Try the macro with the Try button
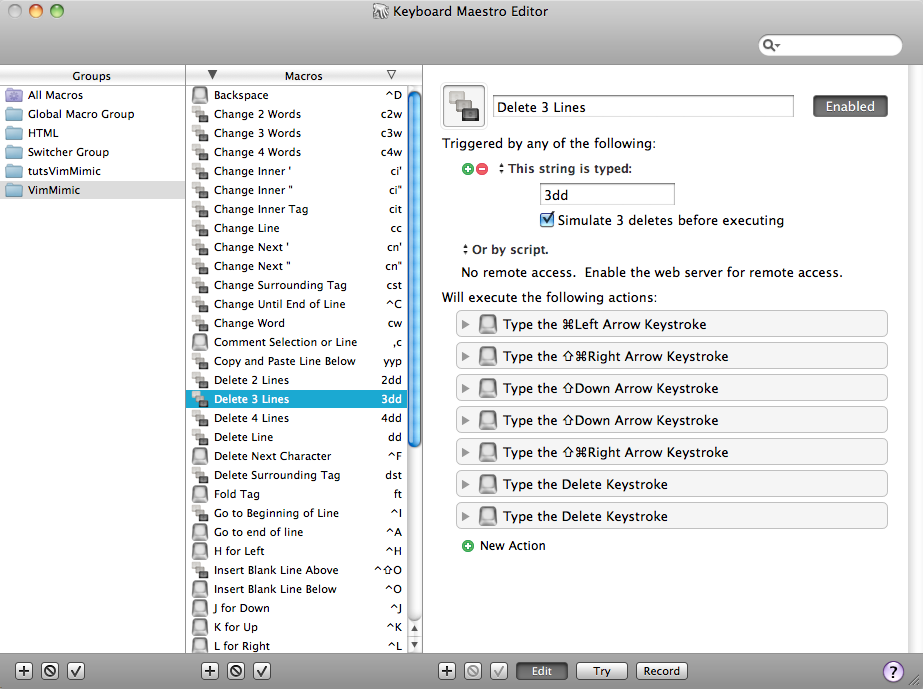923x689 pixels. (602, 671)
